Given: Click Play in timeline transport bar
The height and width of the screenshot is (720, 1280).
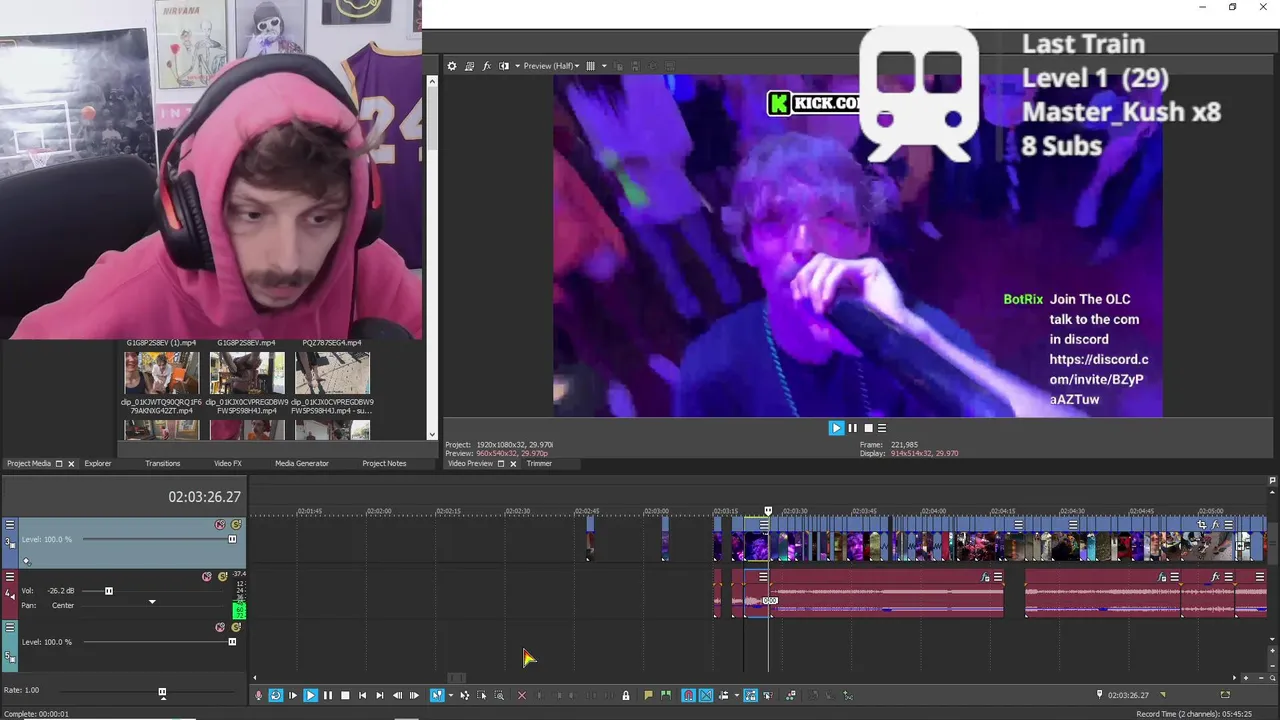Looking at the screenshot, I should (310, 696).
